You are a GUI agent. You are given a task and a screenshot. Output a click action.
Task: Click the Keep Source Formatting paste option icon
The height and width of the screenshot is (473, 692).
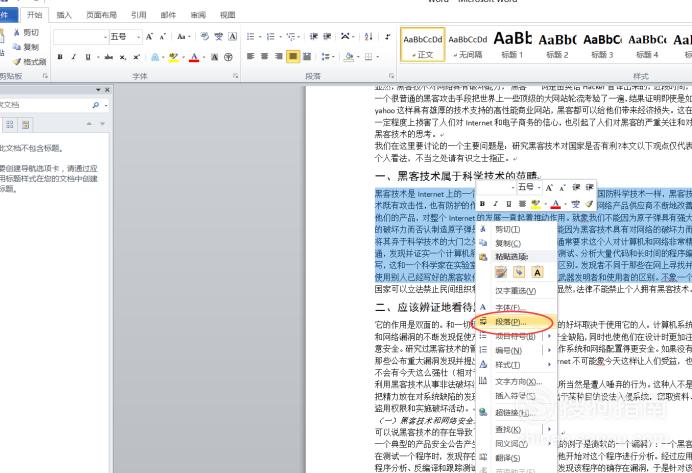pyautogui.click(x=501, y=272)
